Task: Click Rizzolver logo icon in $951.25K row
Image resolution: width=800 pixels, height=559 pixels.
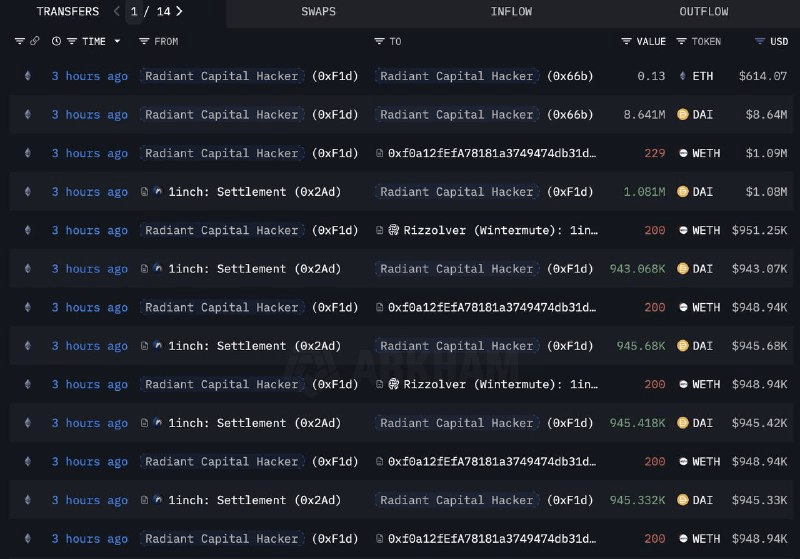Action: click(x=393, y=230)
